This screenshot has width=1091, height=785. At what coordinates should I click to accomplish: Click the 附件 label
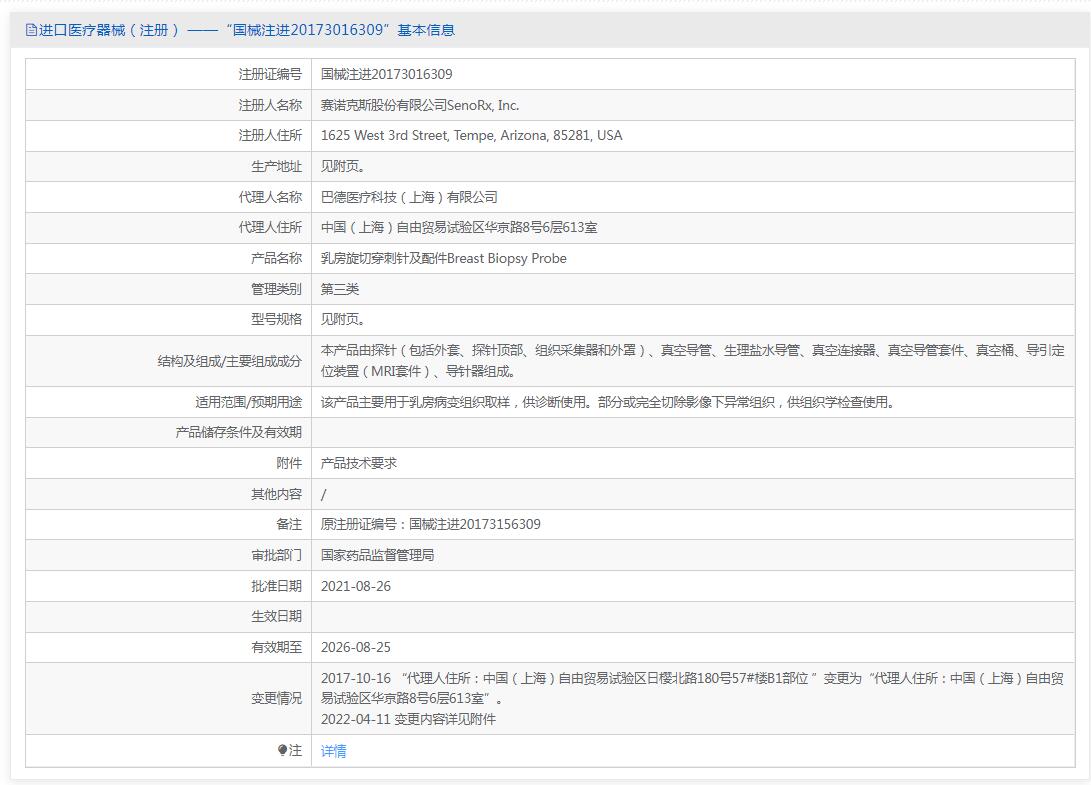289,463
